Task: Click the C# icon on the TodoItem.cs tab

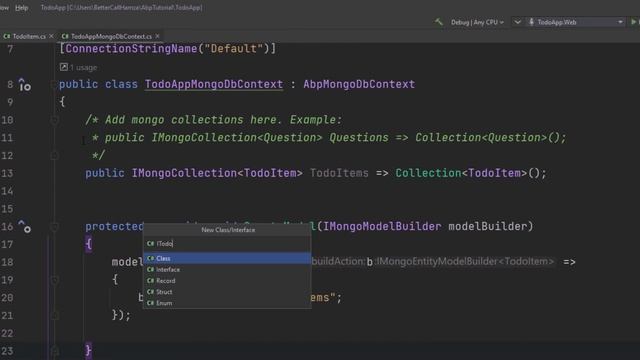Action: pos(7,36)
